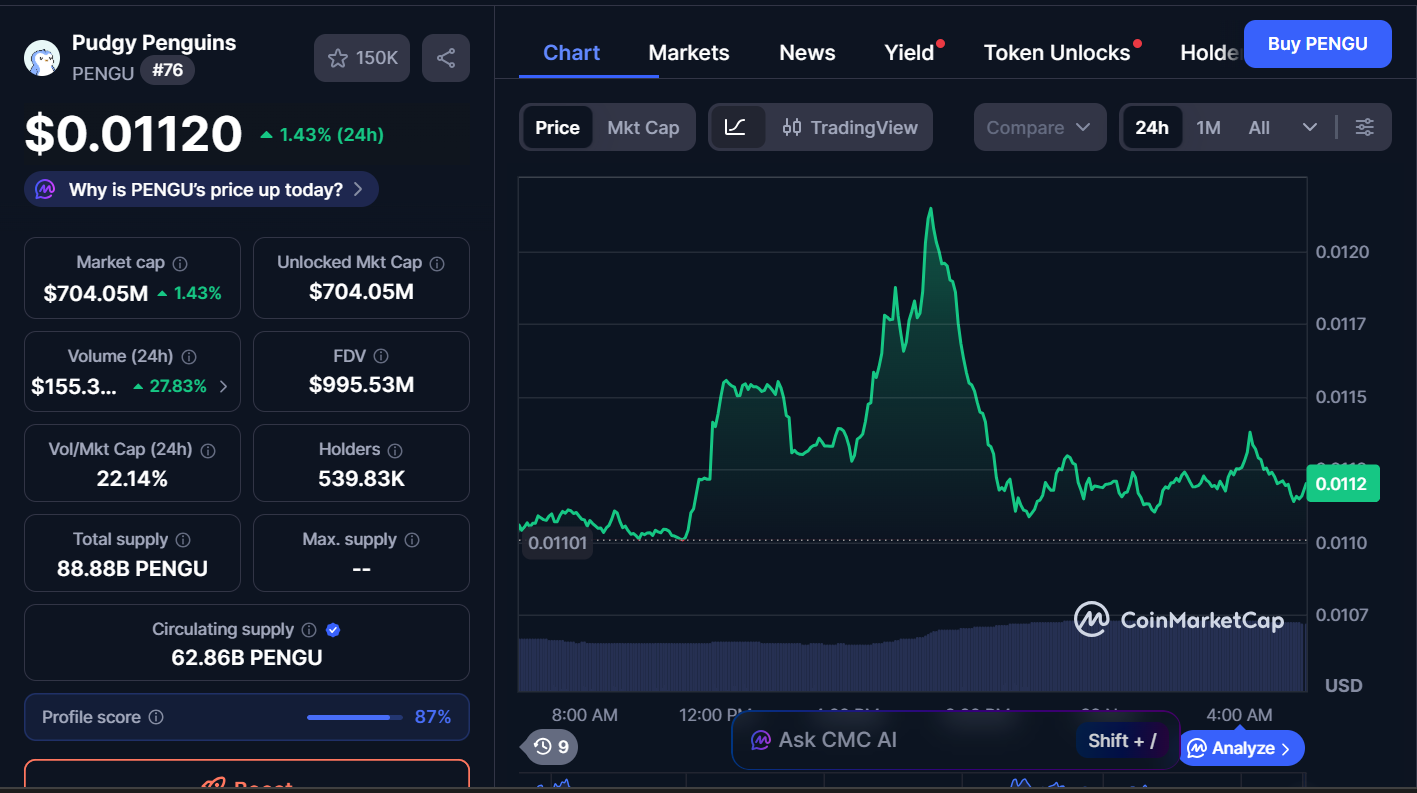Open the time range chevron dropdown
Viewport: 1417px width, 793px height.
[x=1310, y=127]
